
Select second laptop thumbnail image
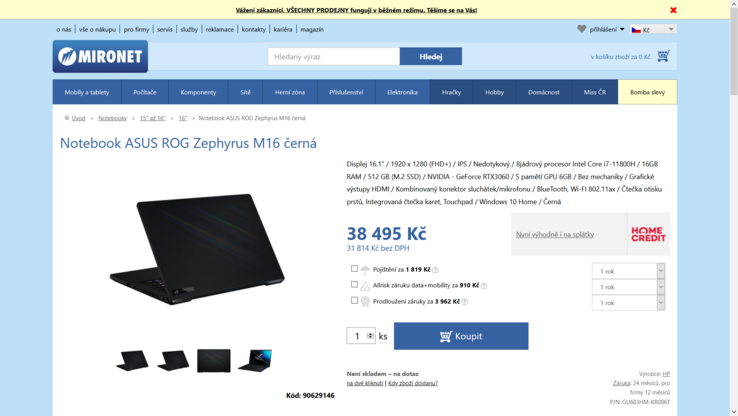[x=173, y=360]
